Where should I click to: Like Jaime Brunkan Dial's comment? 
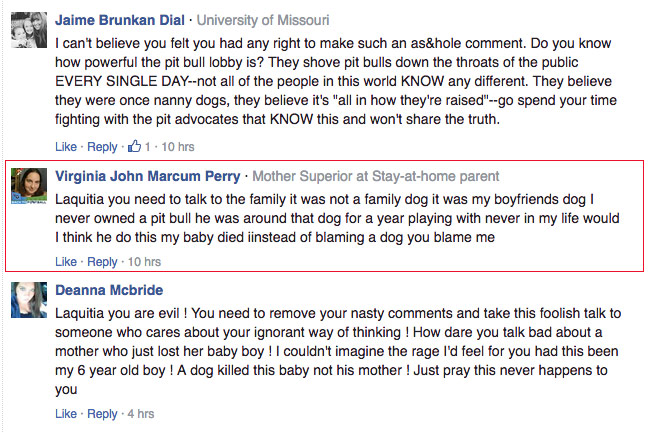coord(66,147)
